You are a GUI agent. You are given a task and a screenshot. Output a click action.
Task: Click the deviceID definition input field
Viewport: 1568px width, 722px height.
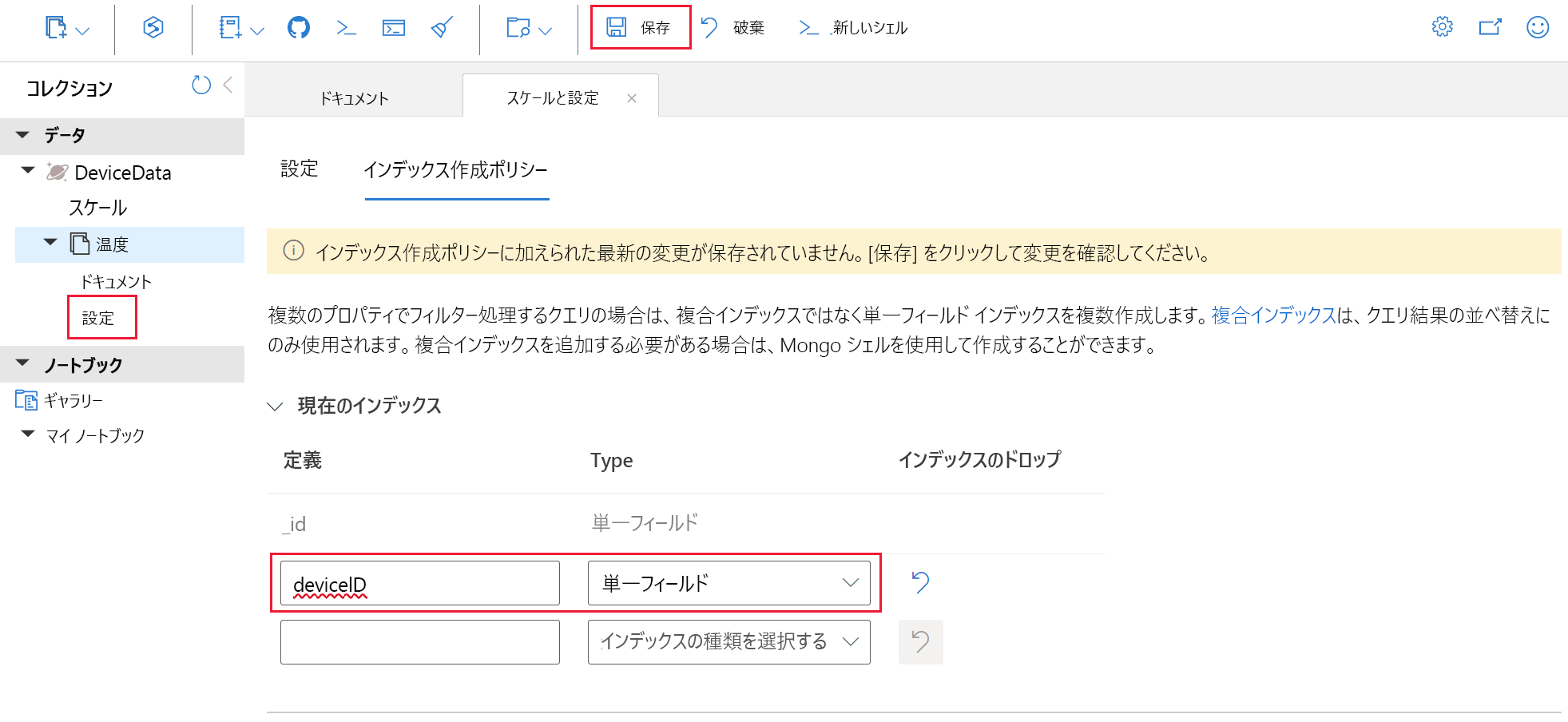[x=419, y=583]
